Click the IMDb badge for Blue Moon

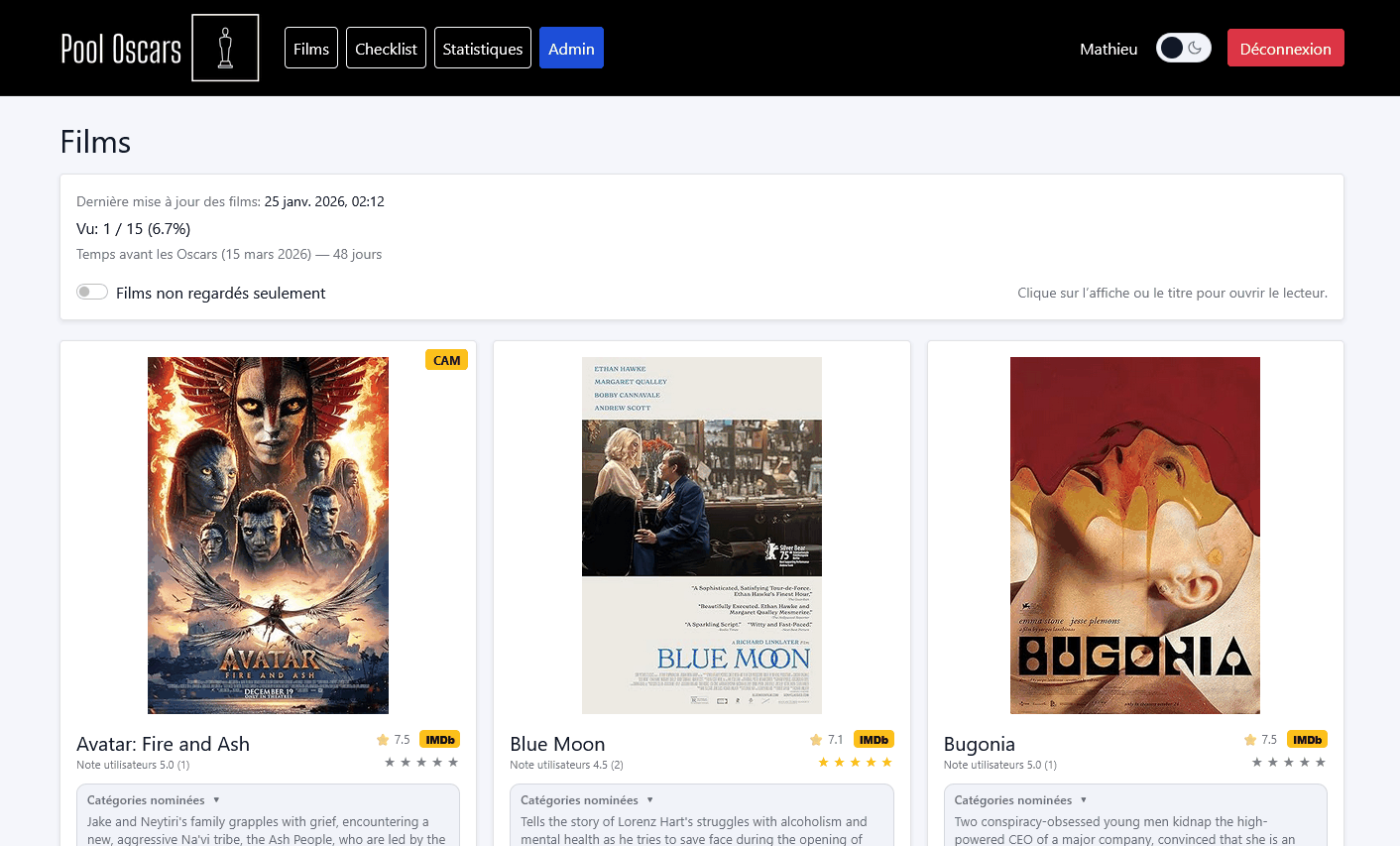point(874,739)
